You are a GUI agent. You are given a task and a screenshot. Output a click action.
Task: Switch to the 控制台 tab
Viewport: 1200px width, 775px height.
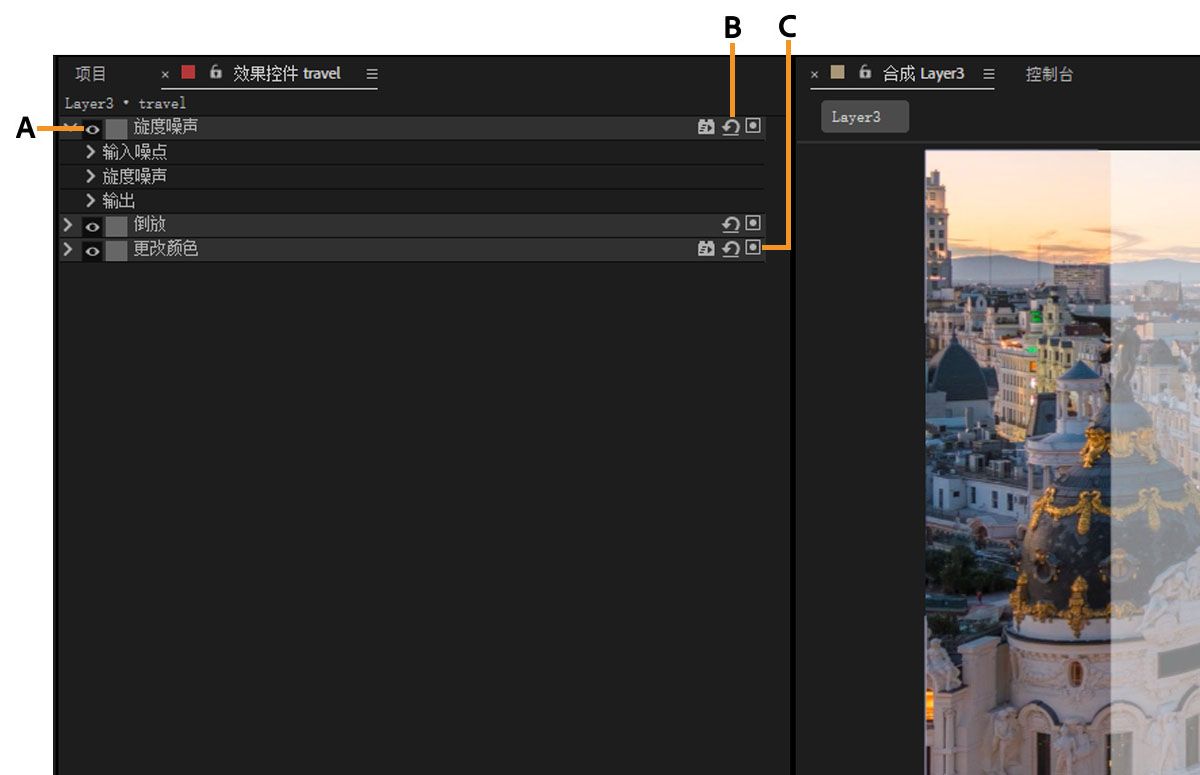(1050, 74)
